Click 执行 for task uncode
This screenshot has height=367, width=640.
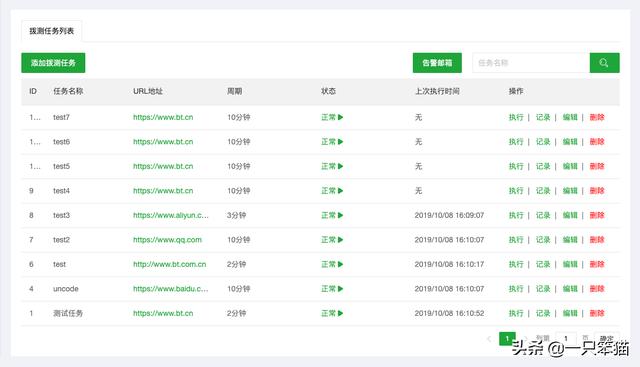(516, 289)
